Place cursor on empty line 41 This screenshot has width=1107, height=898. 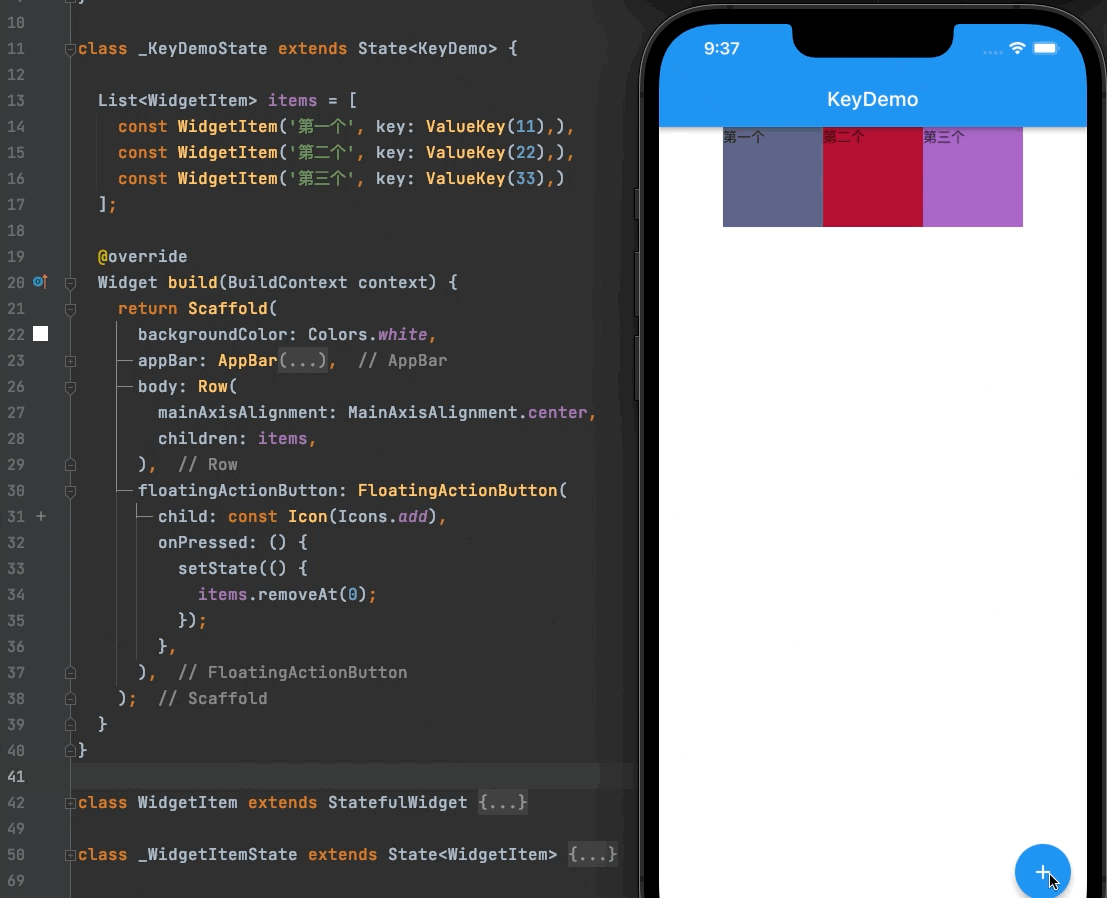pos(335,777)
